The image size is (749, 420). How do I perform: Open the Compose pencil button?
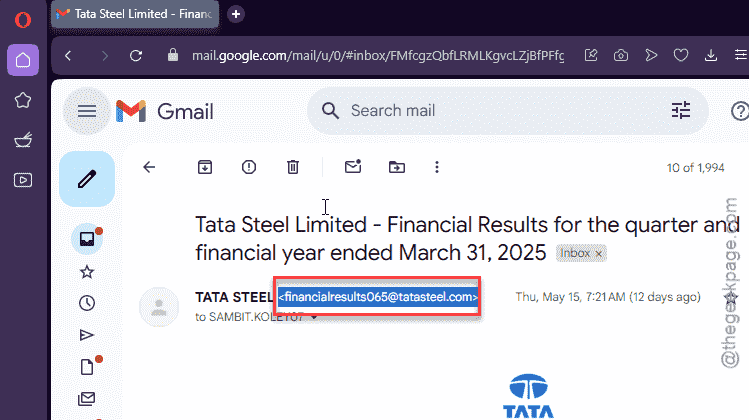pos(87,179)
